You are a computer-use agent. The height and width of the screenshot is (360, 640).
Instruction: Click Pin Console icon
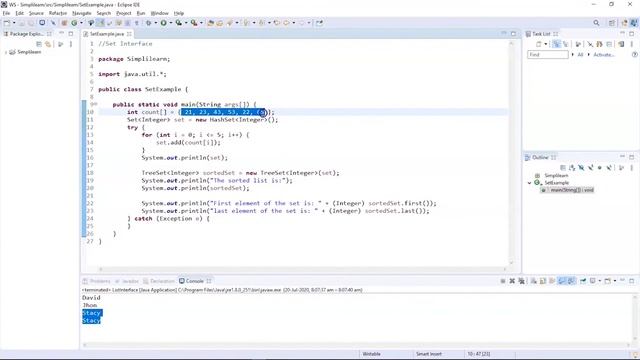(583, 281)
